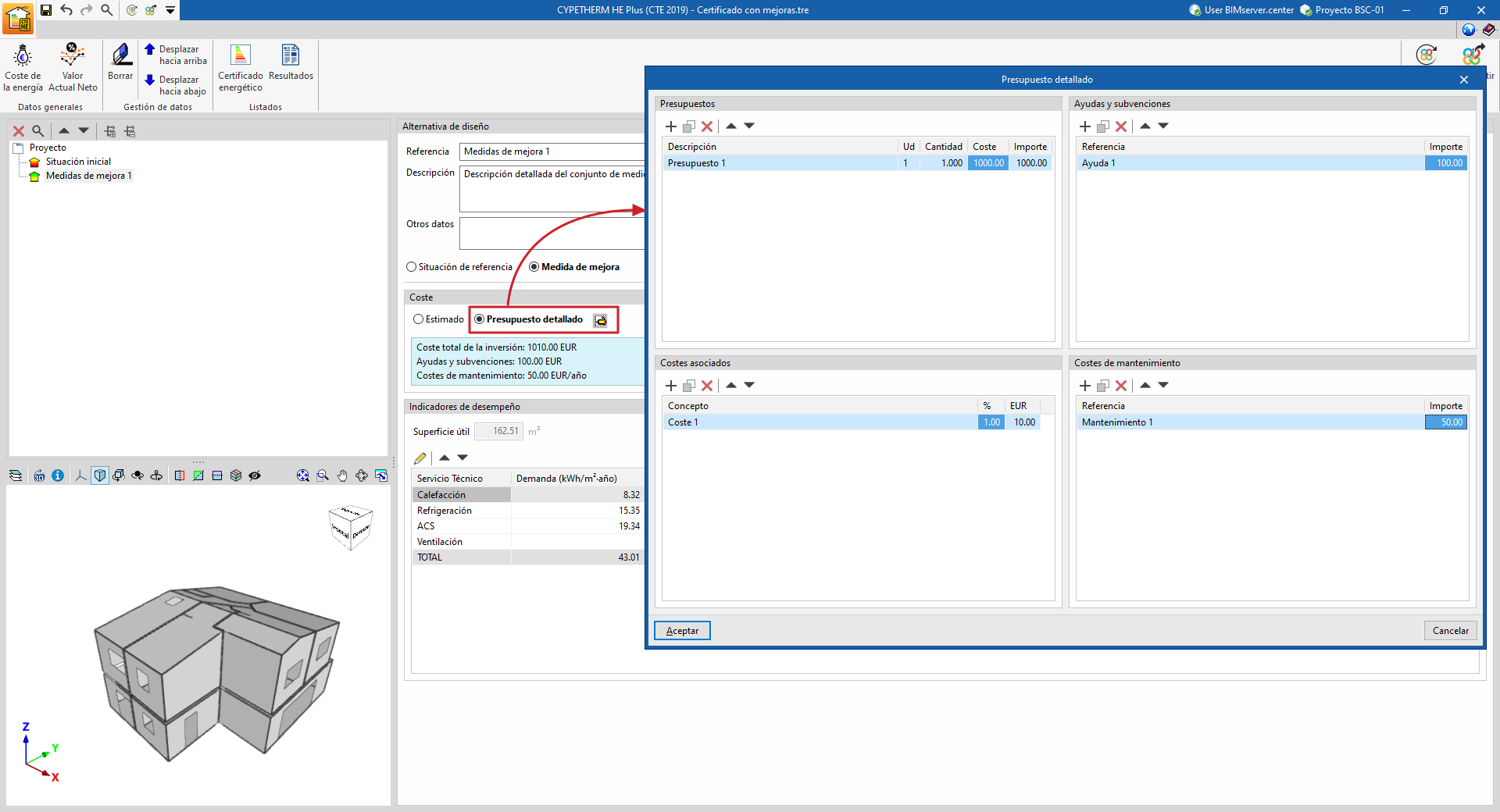1500x812 pixels.
Task: Add a new entry in Presupuestos
Action: pos(670,126)
